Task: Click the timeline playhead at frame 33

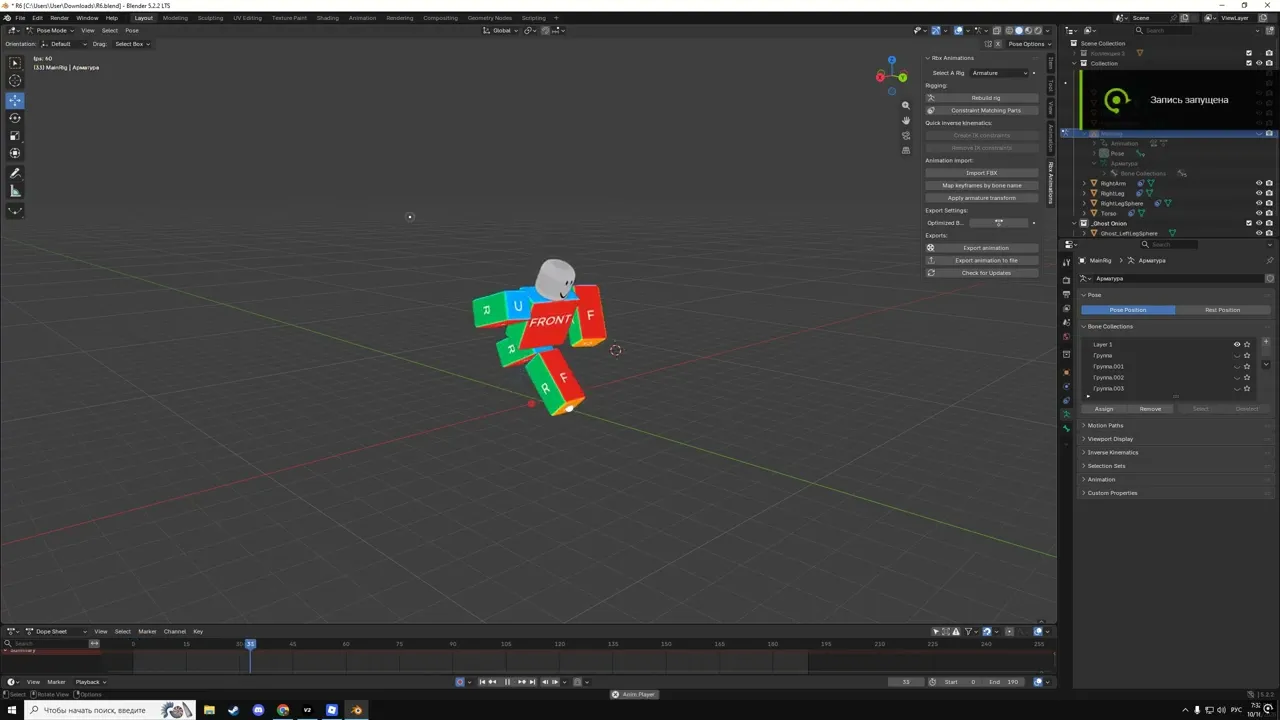Action: coord(250,644)
